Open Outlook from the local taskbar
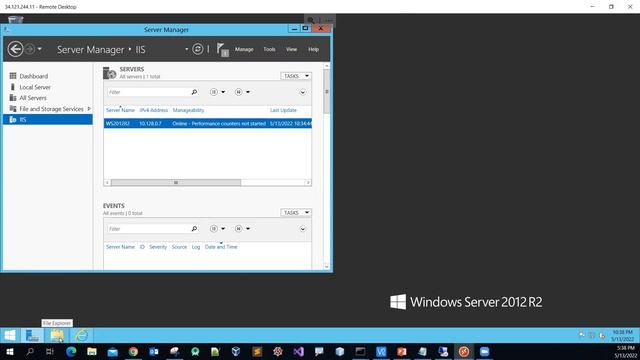This screenshot has width=640, height=360. click(154, 352)
